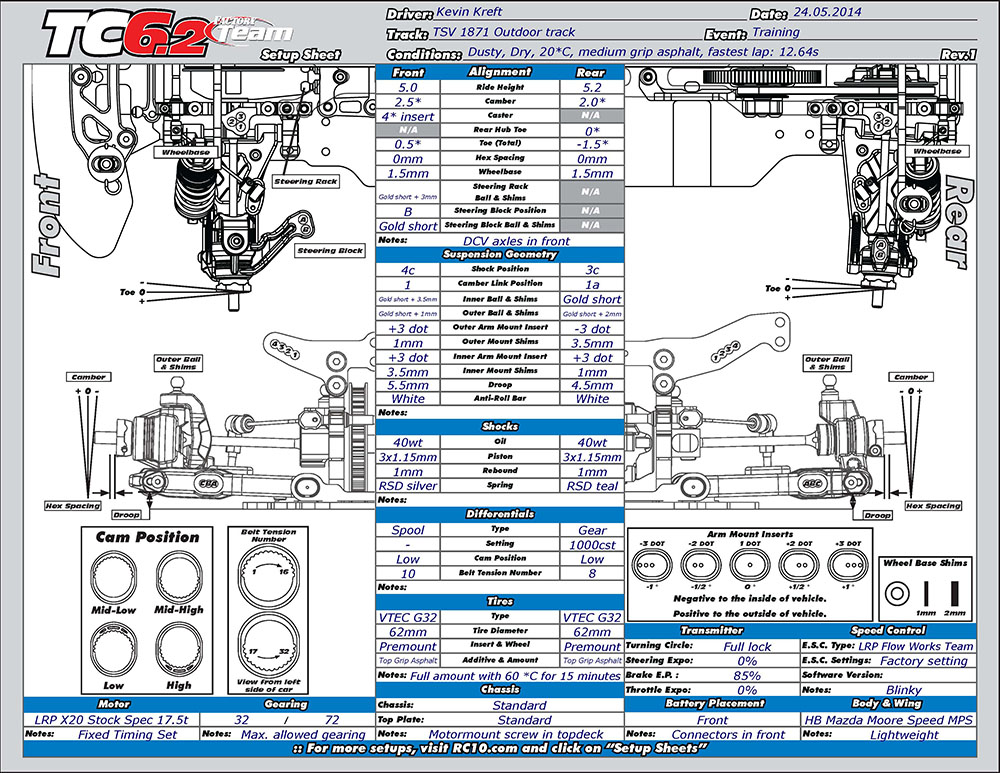The image size is (1000, 773).
Task: Click Body & Wing value HB Mazda
Action: coord(888,720)
